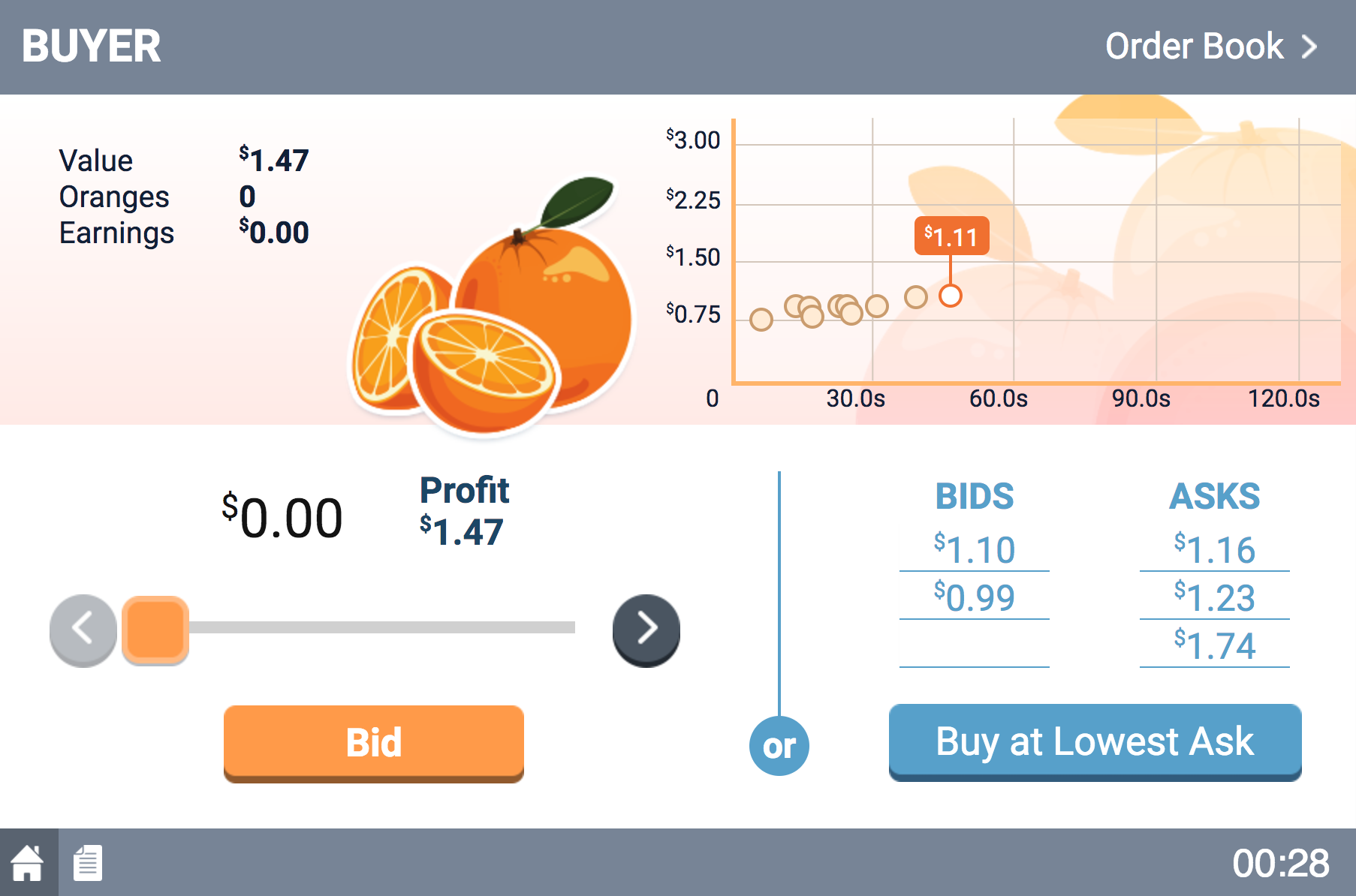Click the left arrow to decrease bid

coord(83,629)
